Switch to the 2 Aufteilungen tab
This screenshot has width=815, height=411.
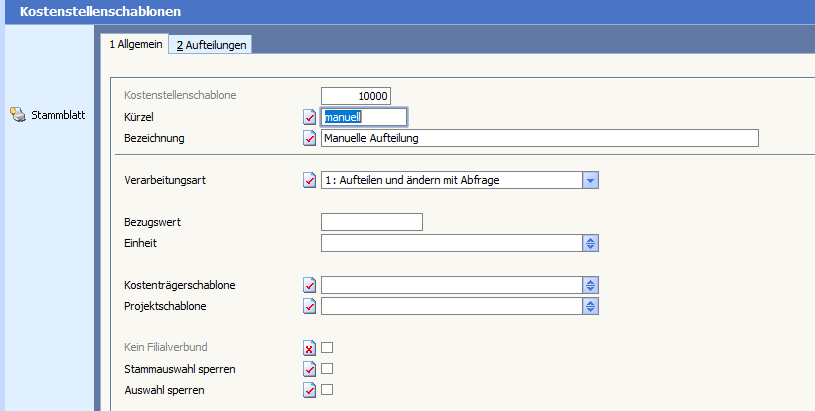(210, 45)
